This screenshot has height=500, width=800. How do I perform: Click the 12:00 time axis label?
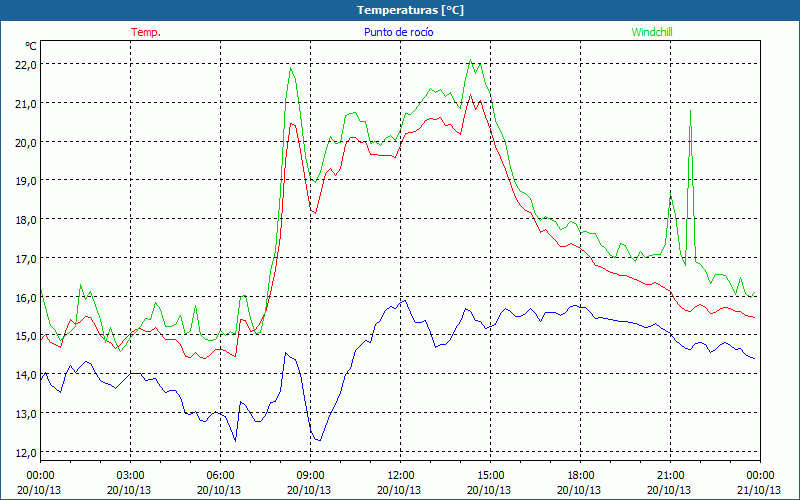point(401,475)
